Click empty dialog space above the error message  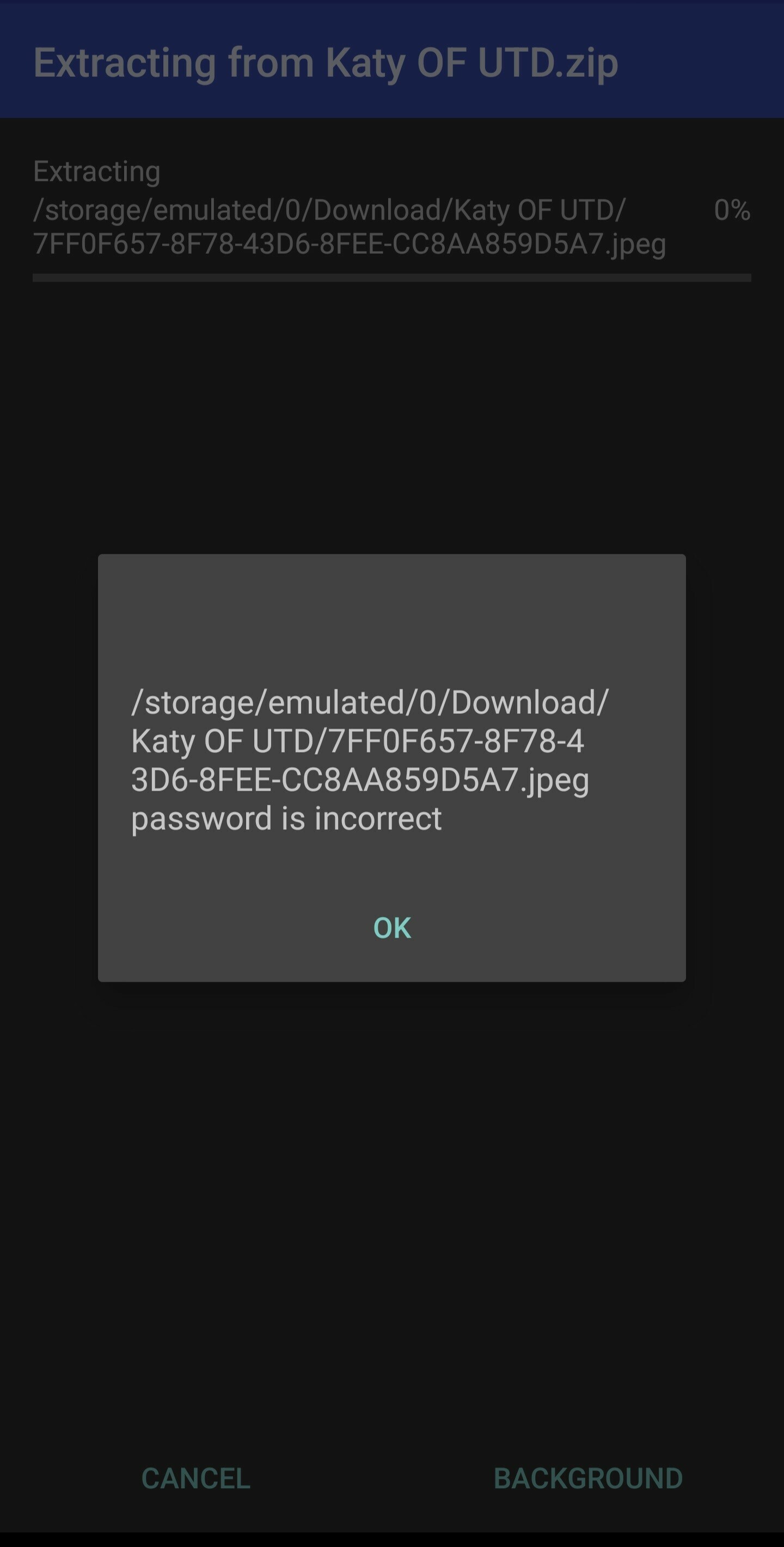[x=392, y=619]
